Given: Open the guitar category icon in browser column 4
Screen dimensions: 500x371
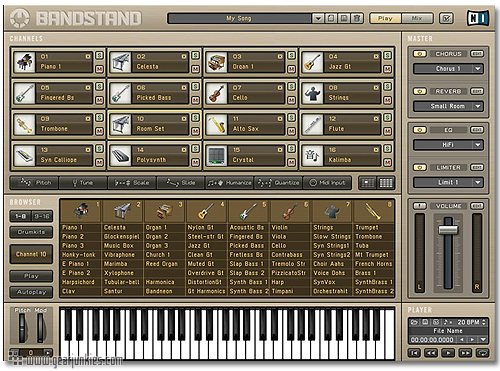Looking at the screenshot, I should click(x=206, y=211).
